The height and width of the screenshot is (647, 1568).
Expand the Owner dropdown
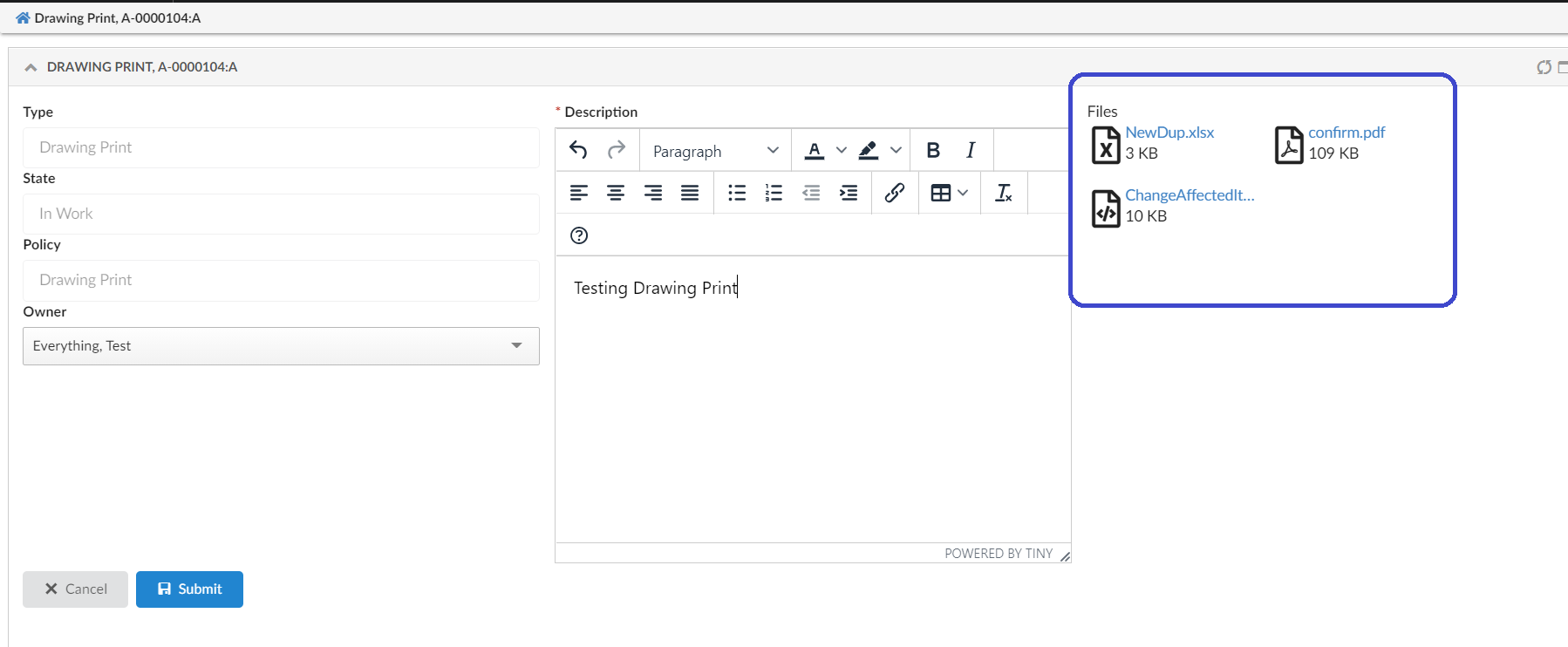[516, 346]
